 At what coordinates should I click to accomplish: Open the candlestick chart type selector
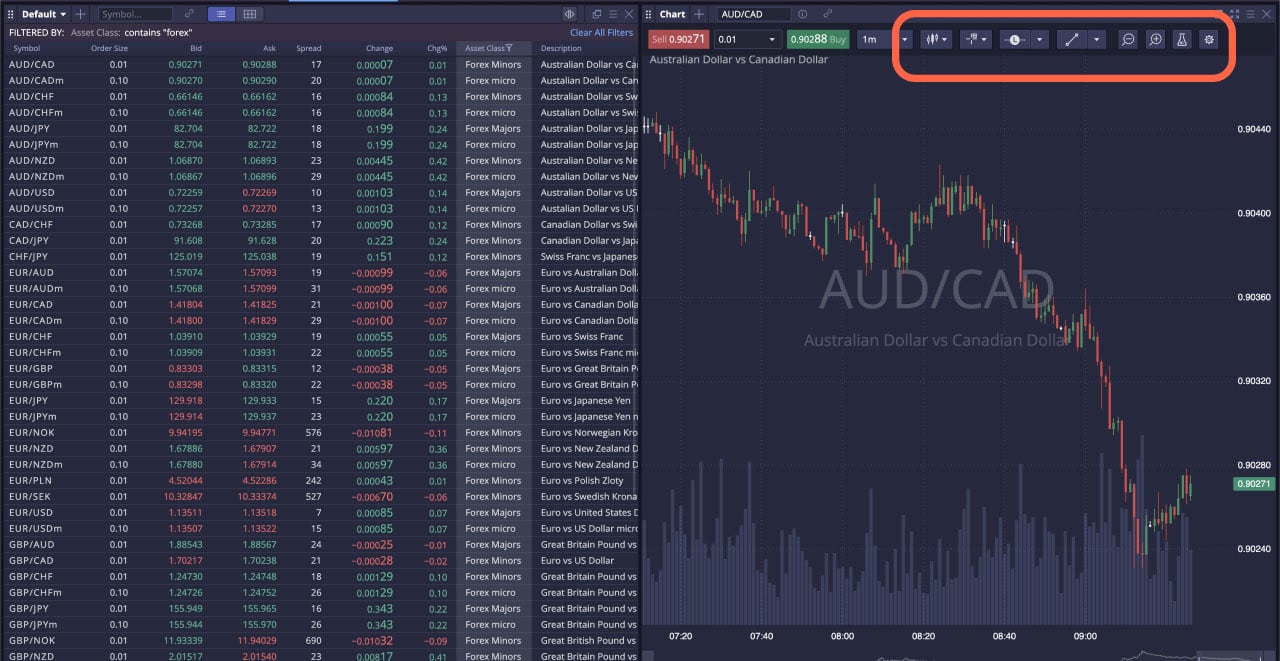coord(932,39)
